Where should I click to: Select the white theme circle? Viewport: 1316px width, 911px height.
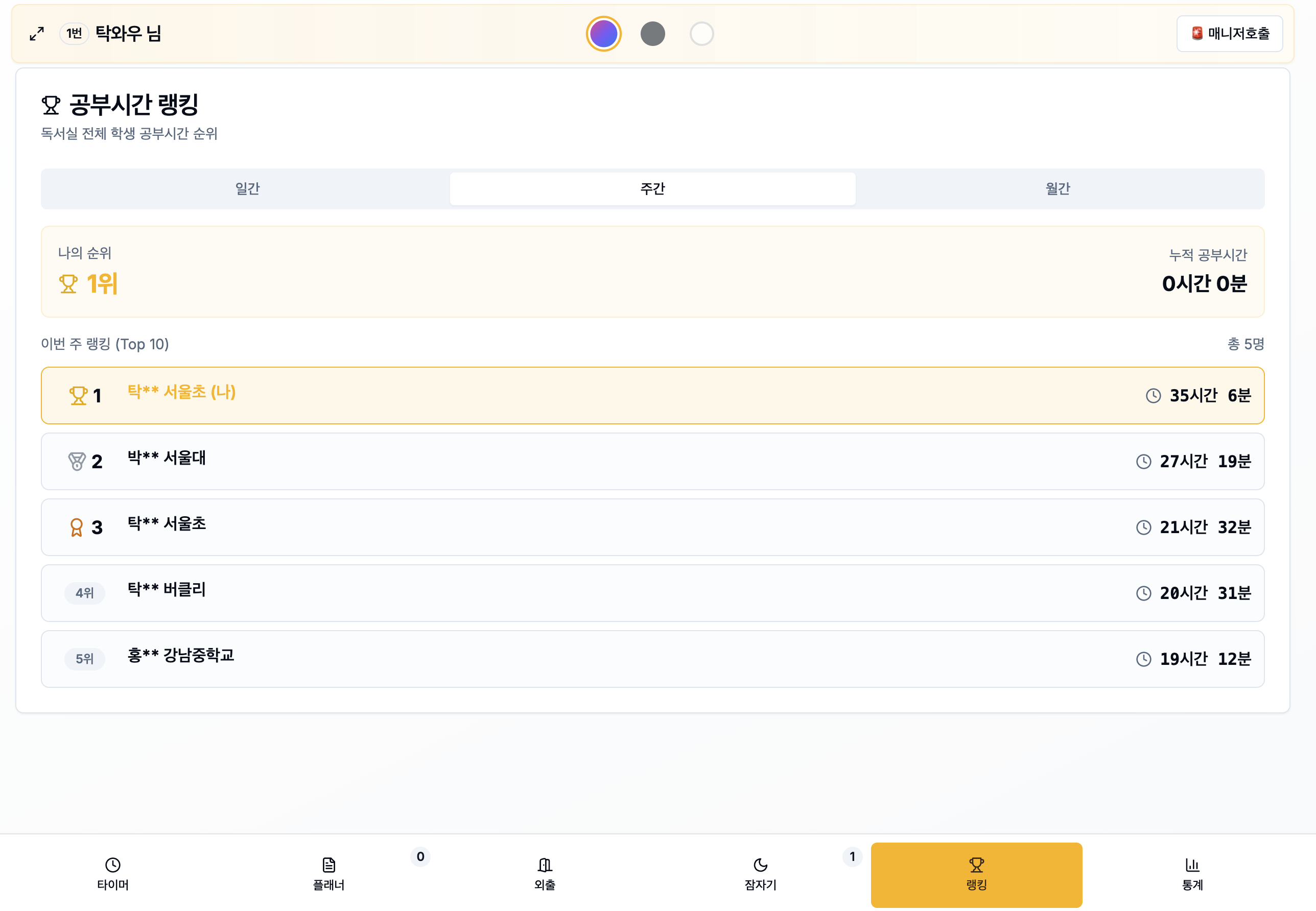point(701,34)
